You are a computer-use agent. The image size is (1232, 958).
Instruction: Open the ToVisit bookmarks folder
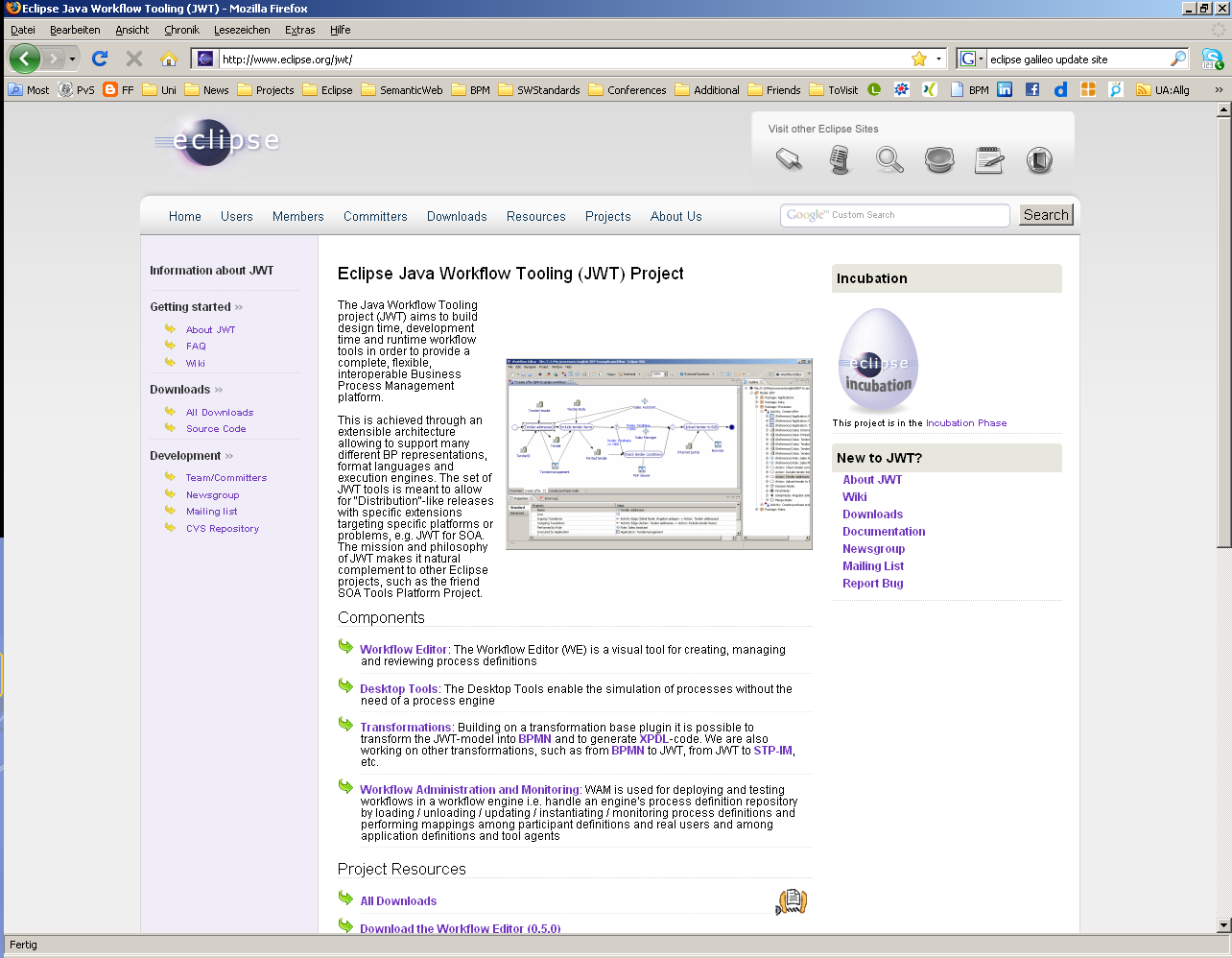834,89
